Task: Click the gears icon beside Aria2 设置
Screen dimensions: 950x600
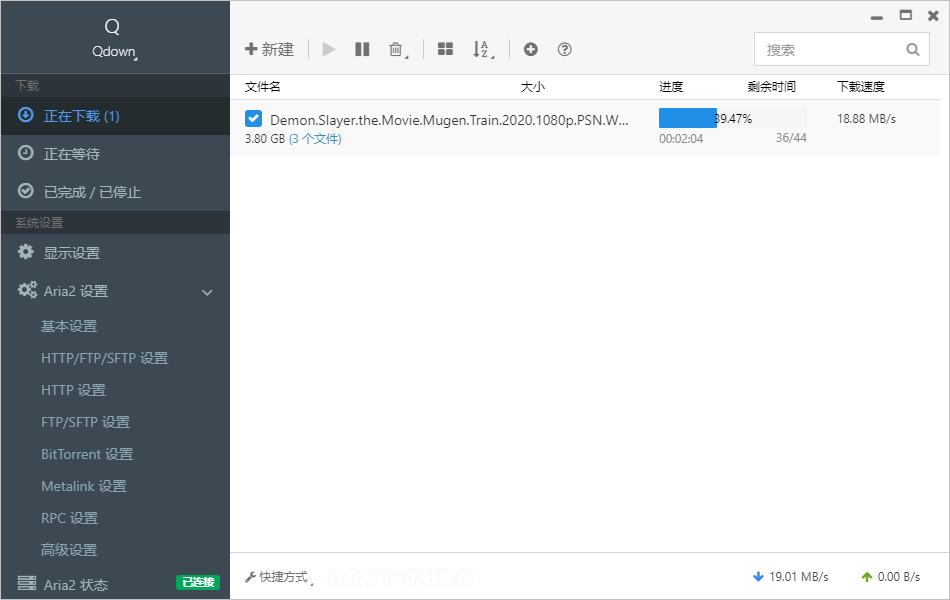Action: click(x=27, y=290)
